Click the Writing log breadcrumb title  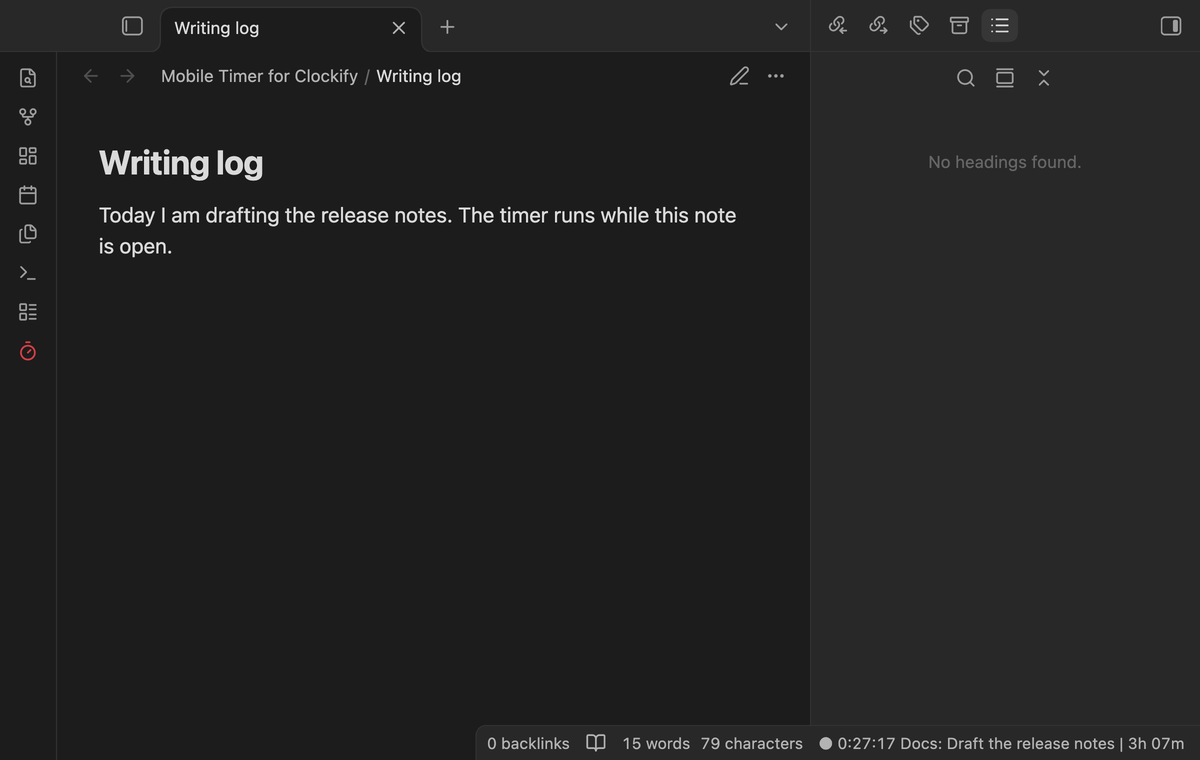[418, 76]
